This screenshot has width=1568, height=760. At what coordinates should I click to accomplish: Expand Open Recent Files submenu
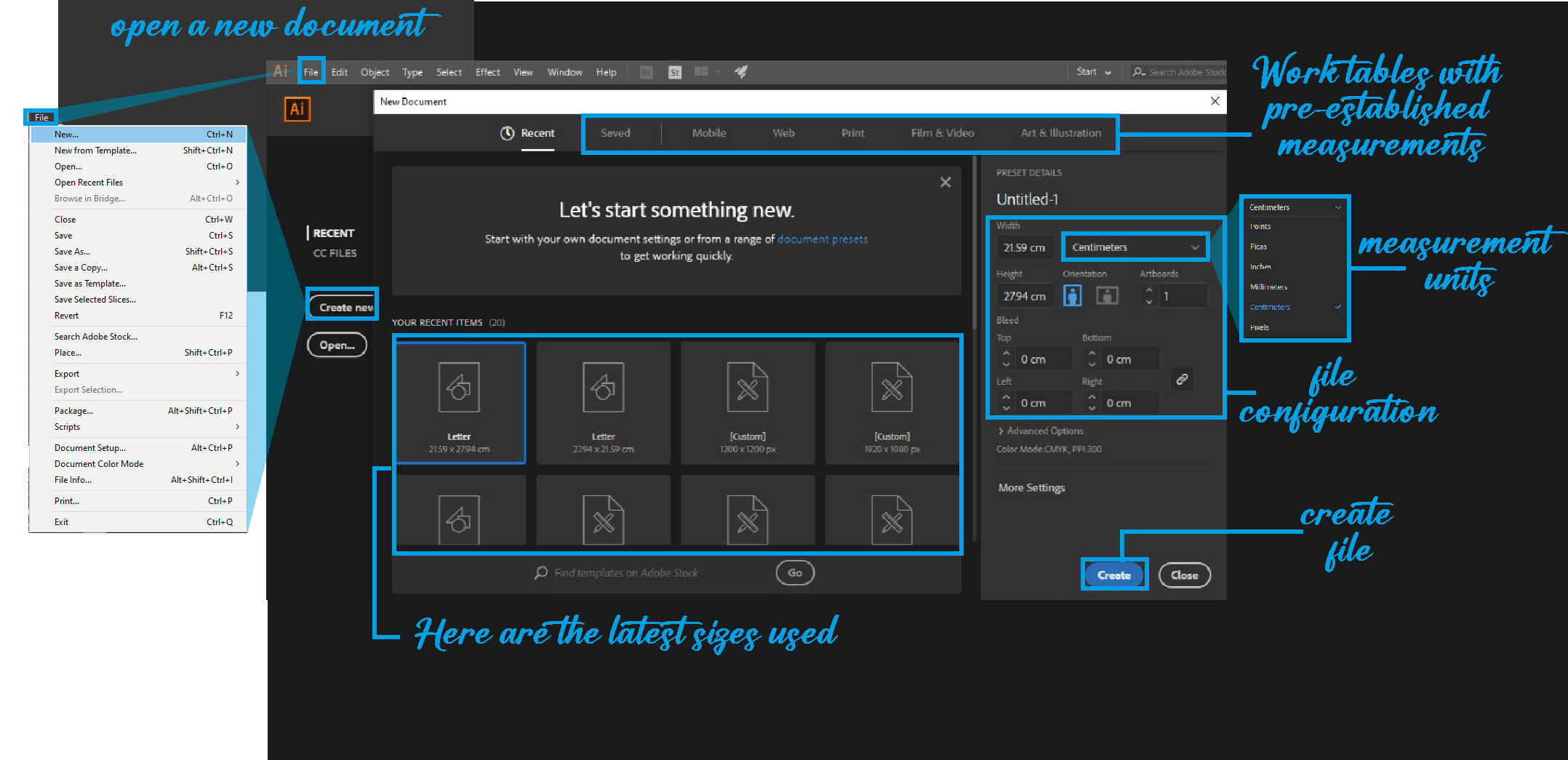(138, 183)
